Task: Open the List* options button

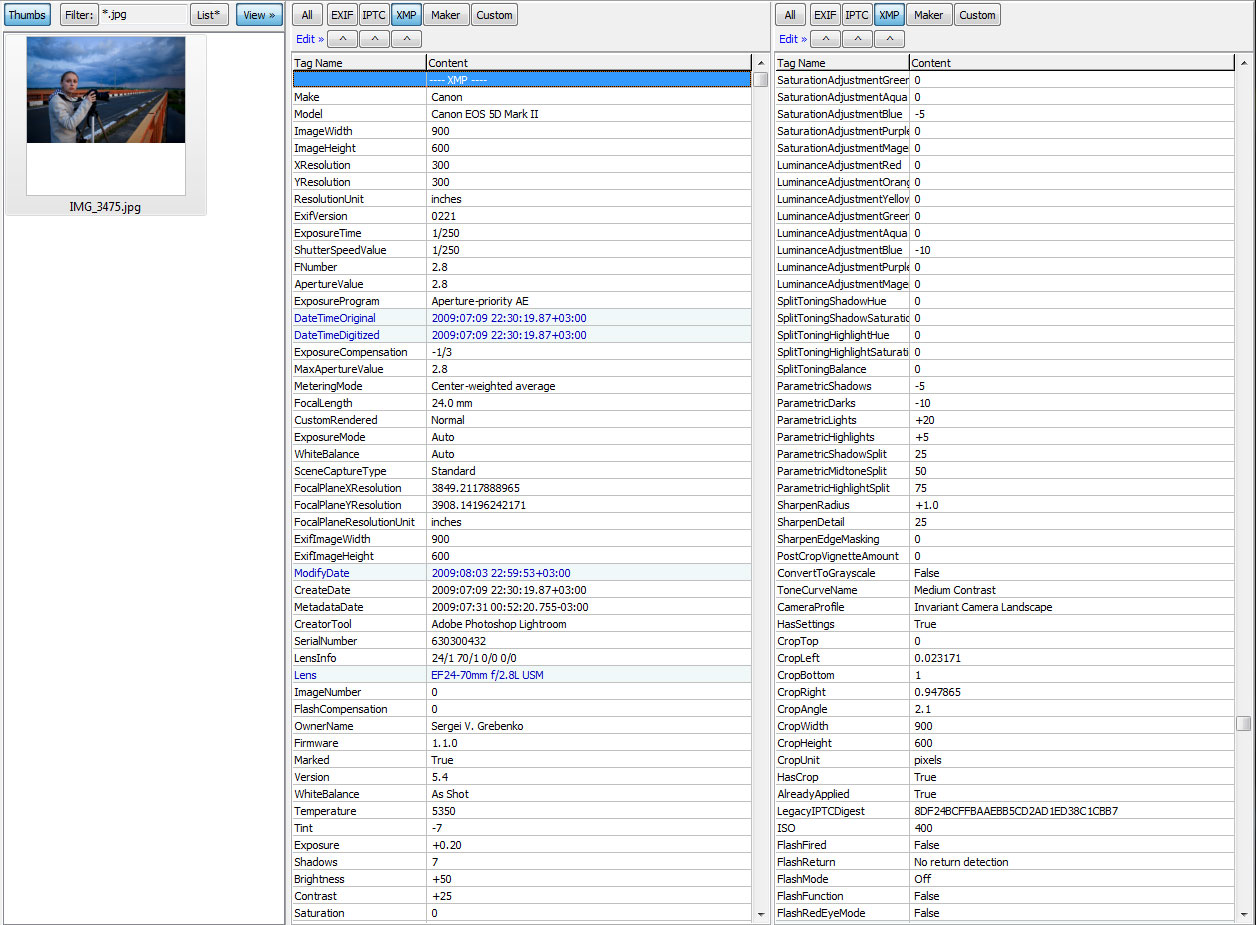Action: point(209,15)
